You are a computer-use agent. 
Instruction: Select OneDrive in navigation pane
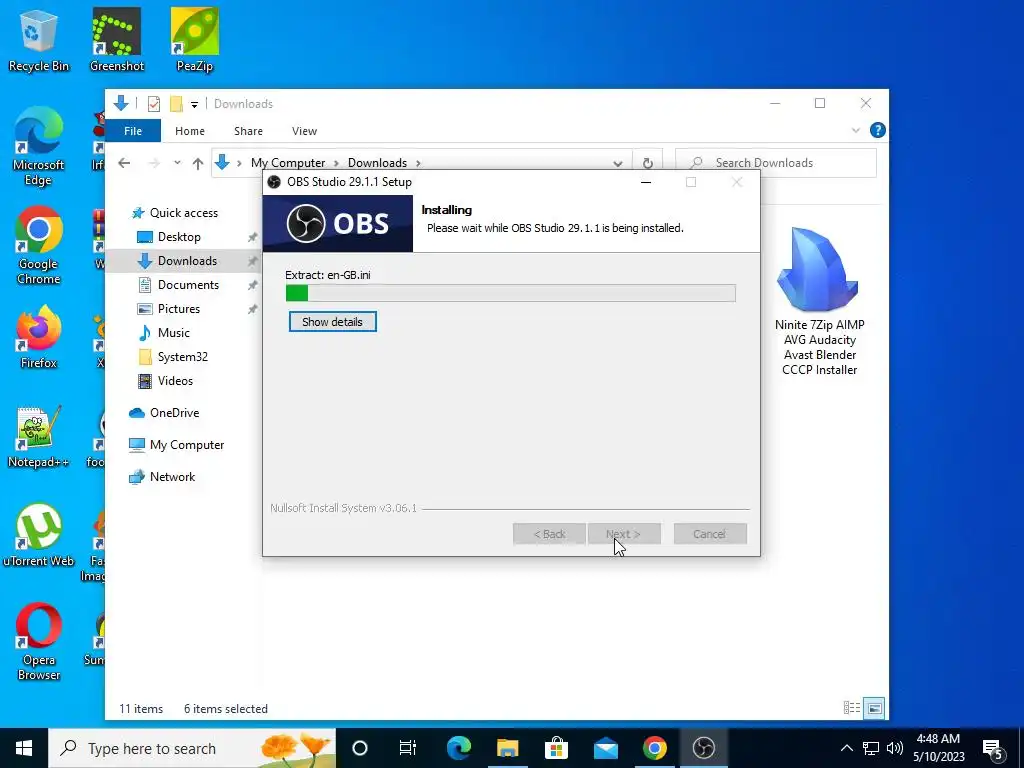pos(174,413)
